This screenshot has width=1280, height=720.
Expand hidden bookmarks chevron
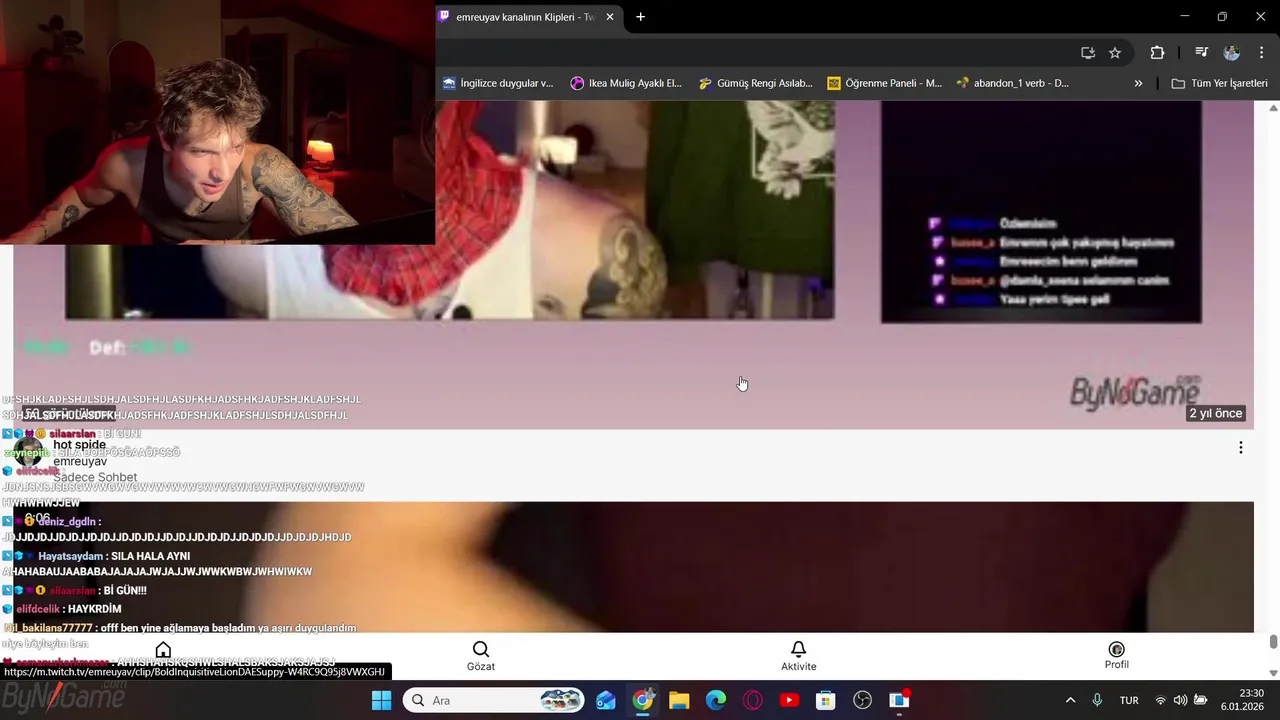1138,83
